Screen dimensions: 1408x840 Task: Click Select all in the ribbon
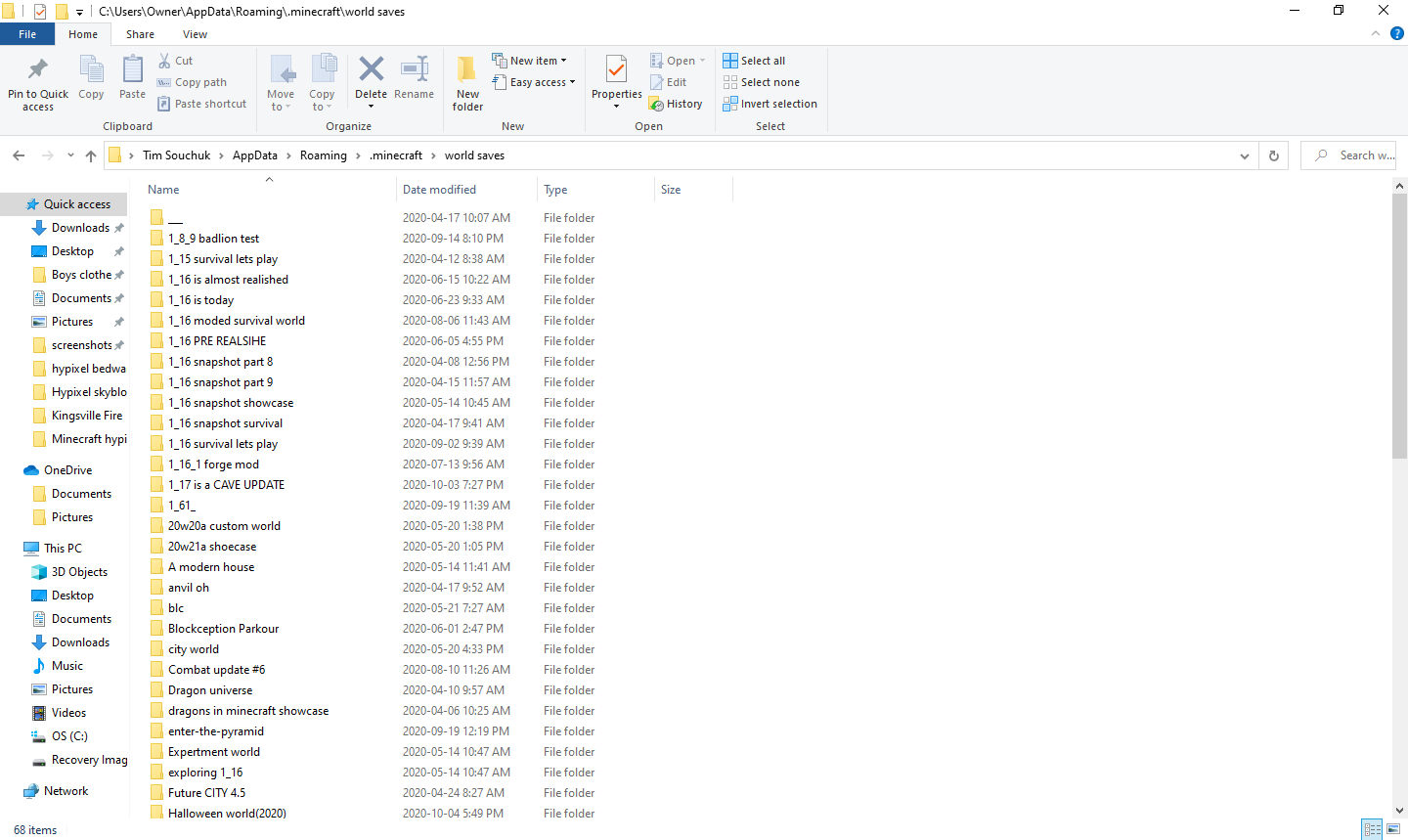[x=754, y=61]
